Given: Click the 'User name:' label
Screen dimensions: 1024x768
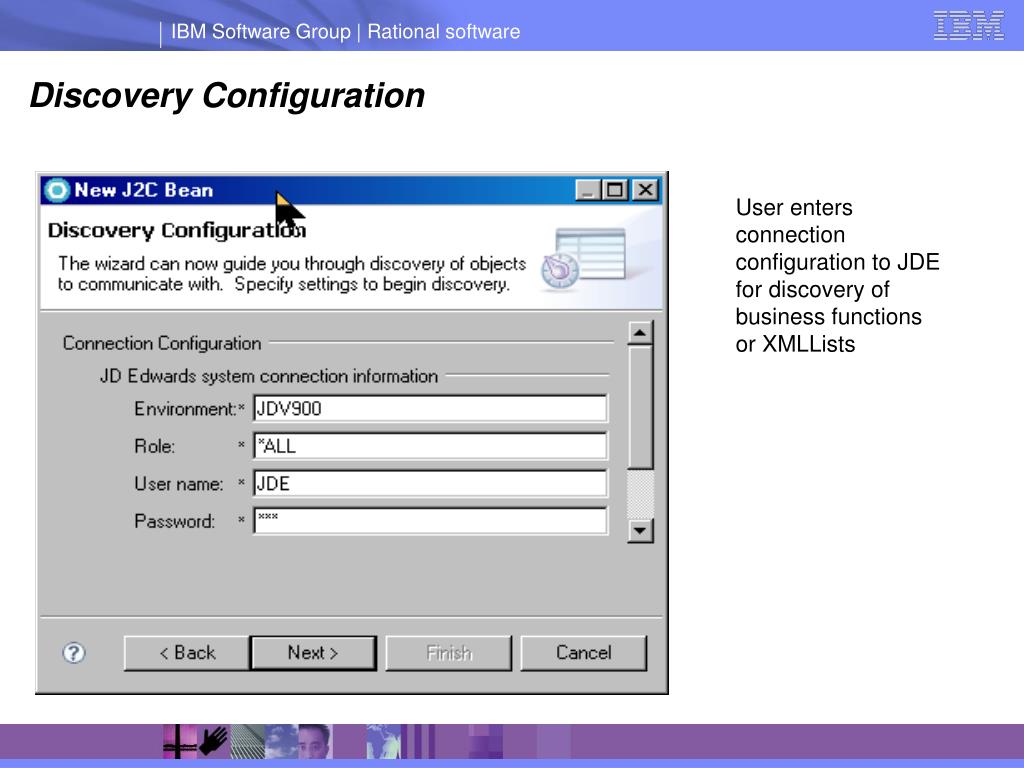Looking at the screenshot, I should 179,484.
